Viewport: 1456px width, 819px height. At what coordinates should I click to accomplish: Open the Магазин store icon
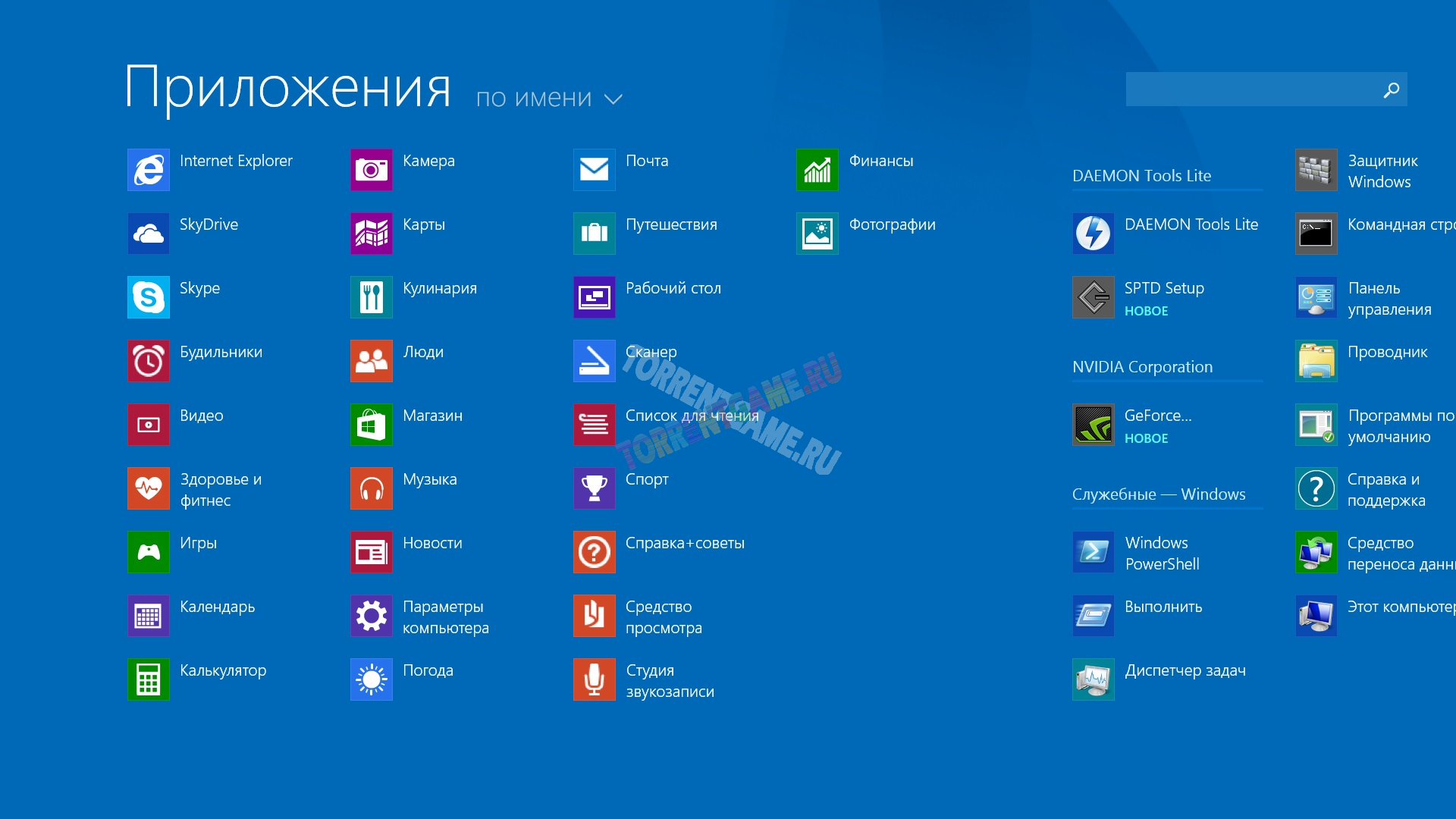coord(372,425)
